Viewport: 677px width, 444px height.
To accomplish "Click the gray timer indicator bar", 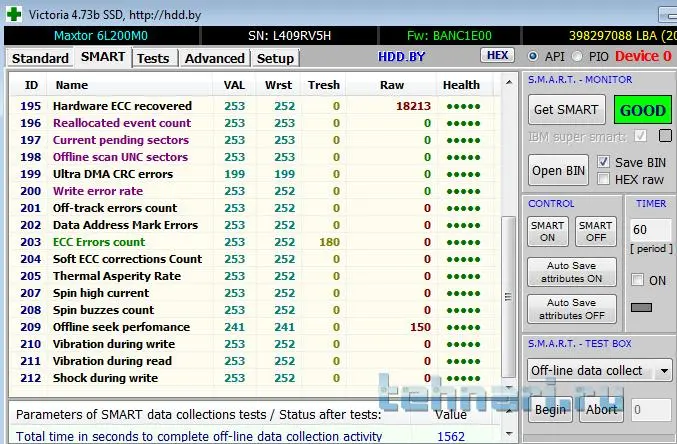I will pyautogui.click(x=641, y=308).
